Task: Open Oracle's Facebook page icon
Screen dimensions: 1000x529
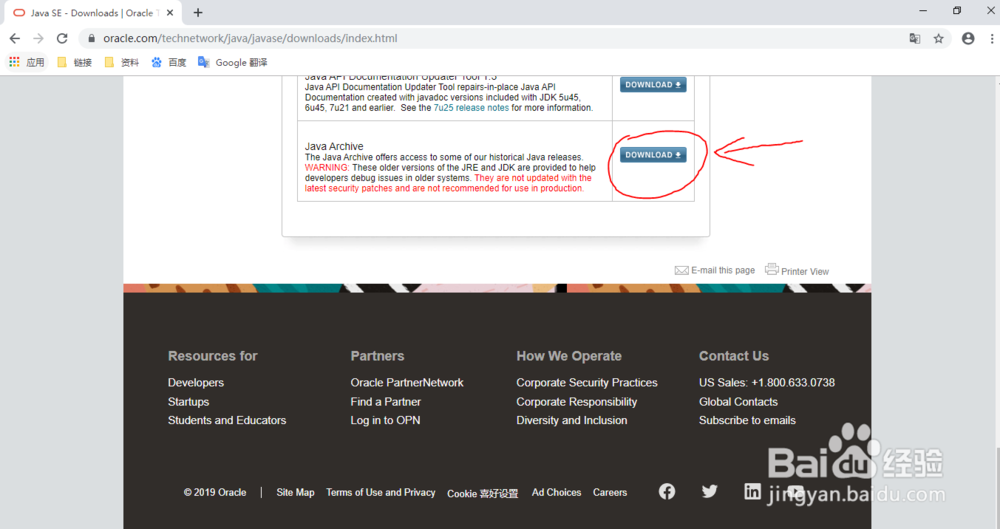Action: point(666,491)
